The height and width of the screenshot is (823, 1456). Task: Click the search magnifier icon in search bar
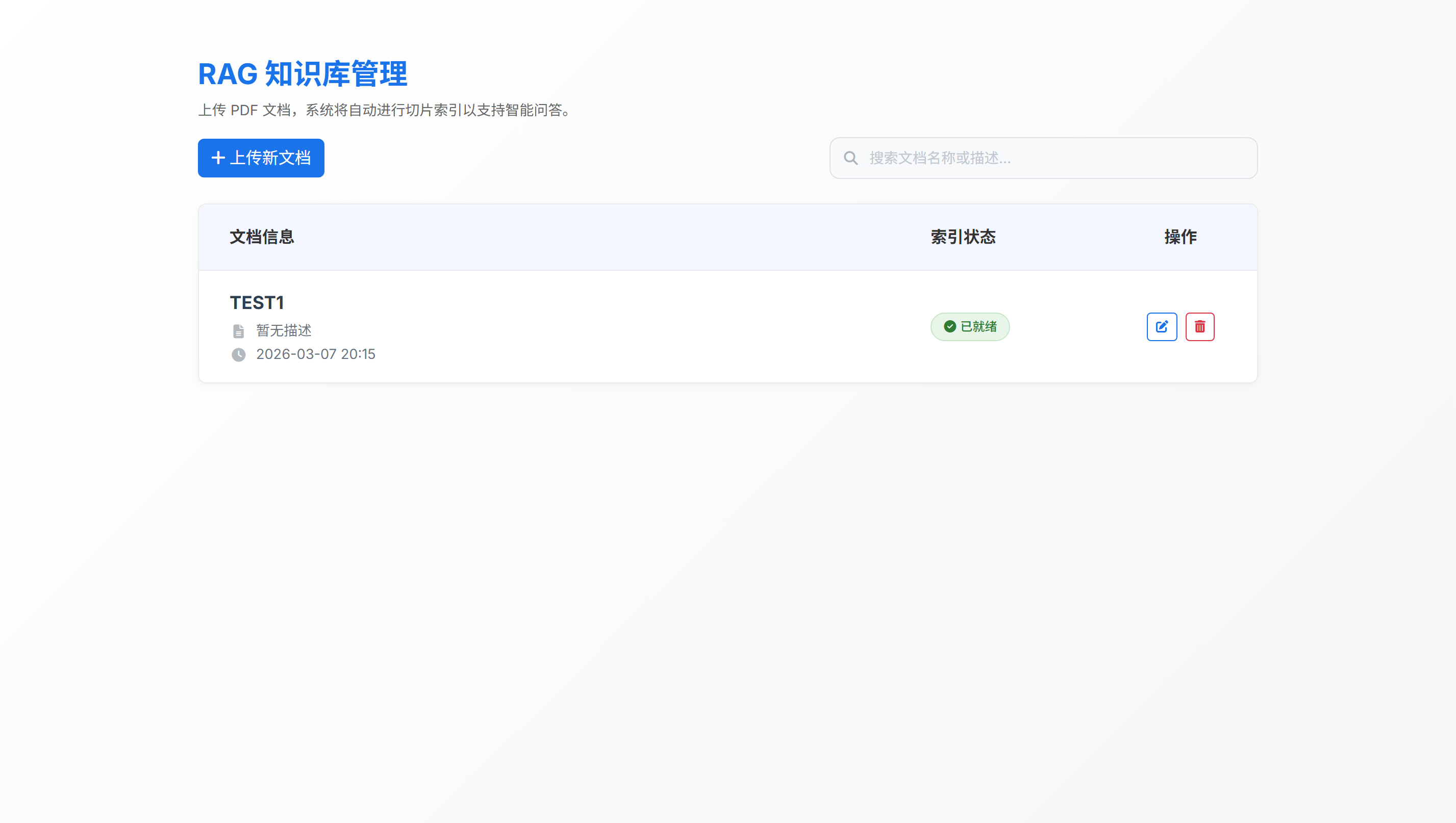point(850,158)
